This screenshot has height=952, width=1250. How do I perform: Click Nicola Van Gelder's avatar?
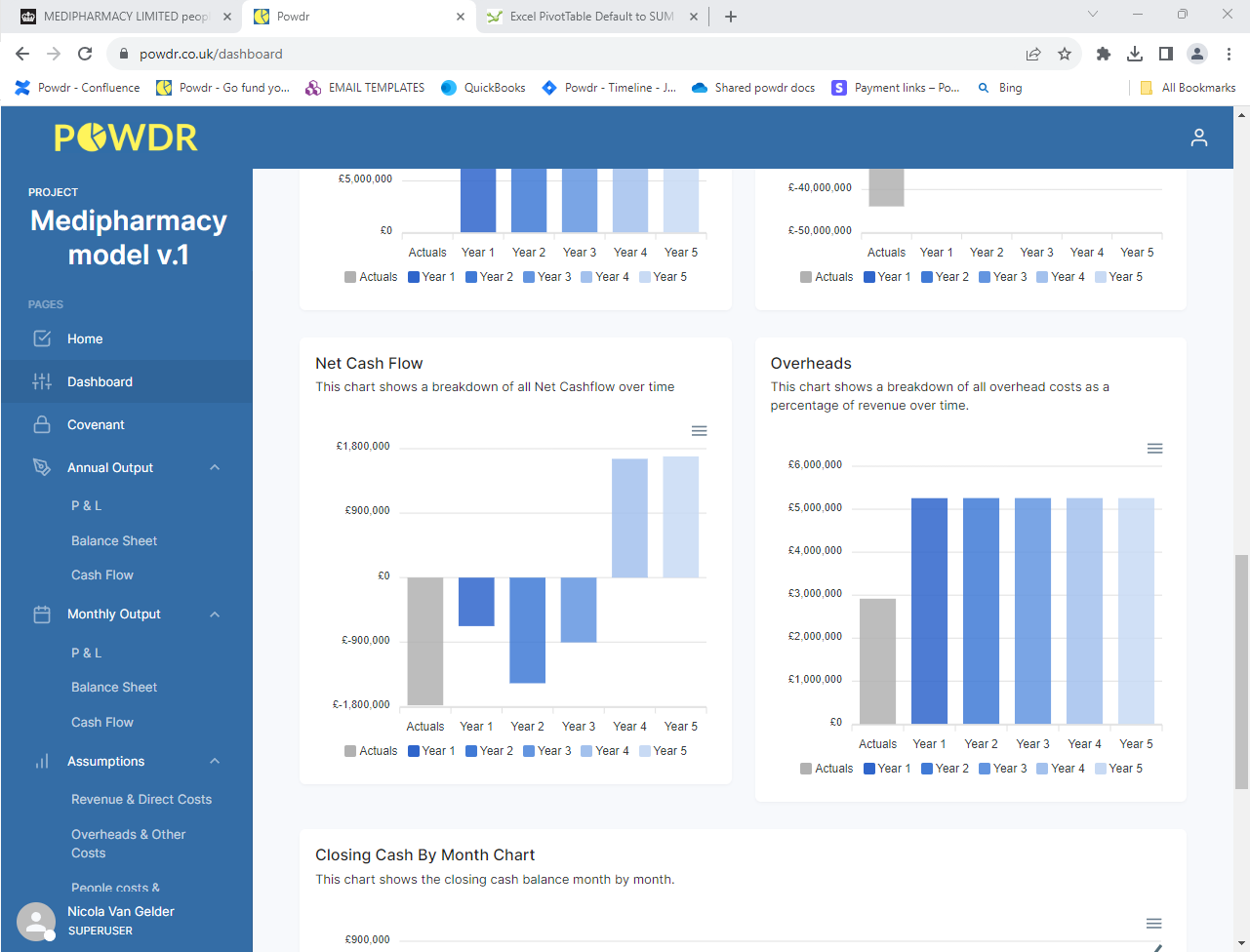pos(35,921)
